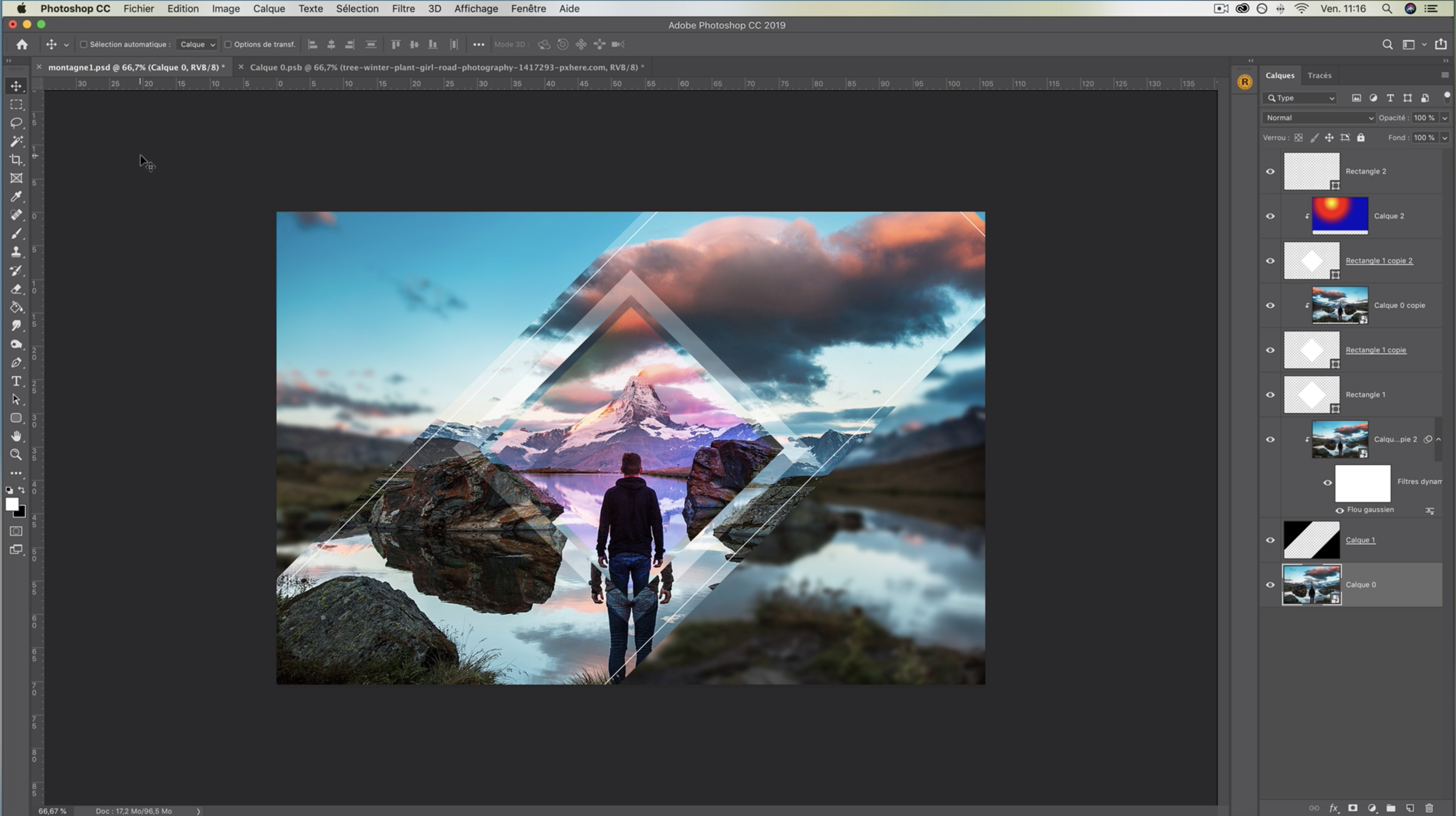The width and height of the screenshot is (1456, 816).
Task: Enable Options de transf. checkbox
Action: [x=228, y=44]
